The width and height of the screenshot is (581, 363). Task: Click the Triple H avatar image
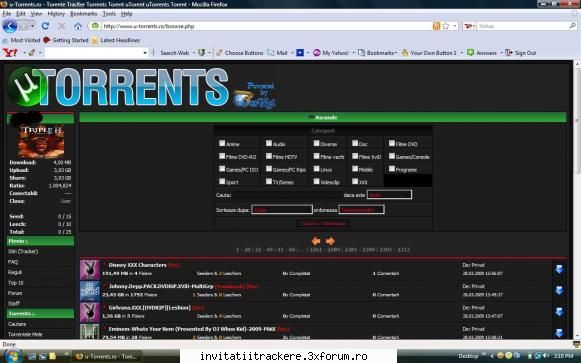[41, 141]
